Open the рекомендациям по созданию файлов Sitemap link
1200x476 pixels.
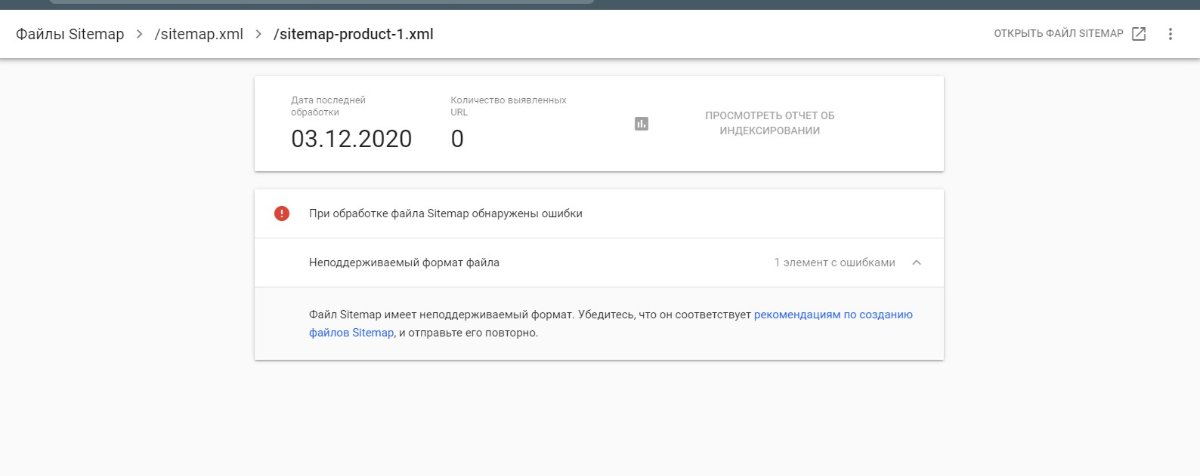tap(611, 324)
